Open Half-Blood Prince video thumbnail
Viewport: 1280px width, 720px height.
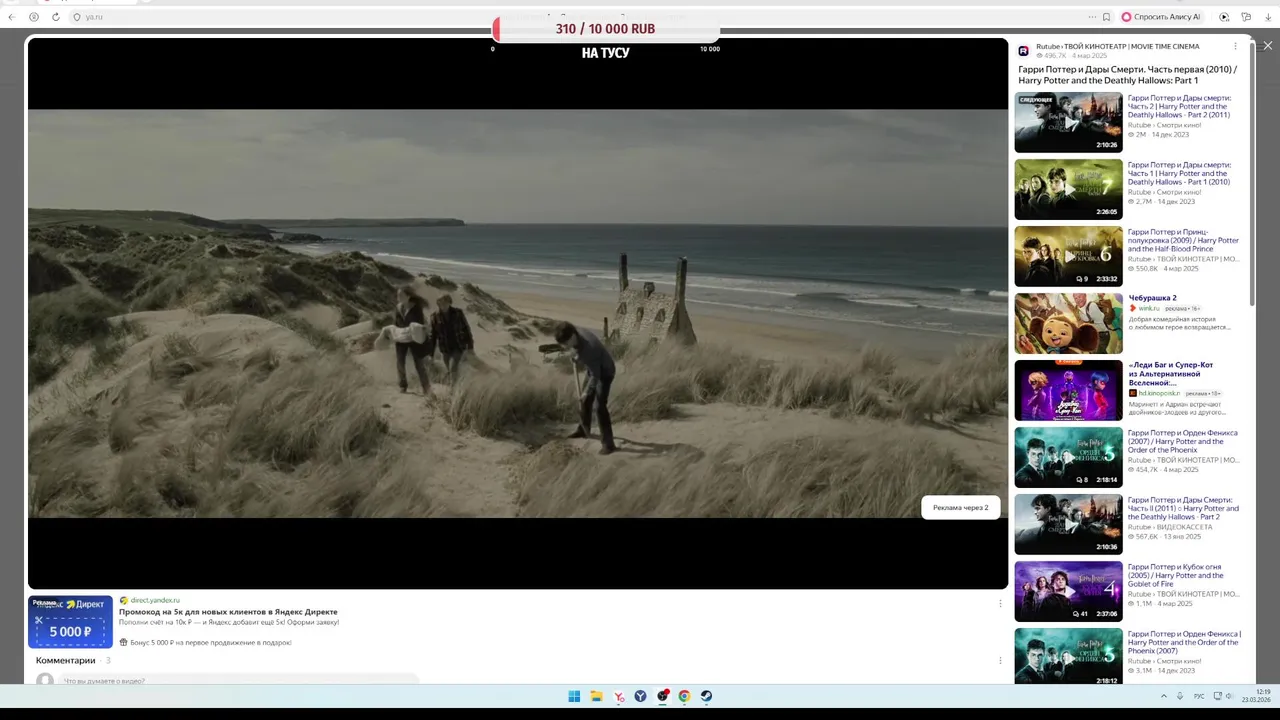coord(1068,256)
